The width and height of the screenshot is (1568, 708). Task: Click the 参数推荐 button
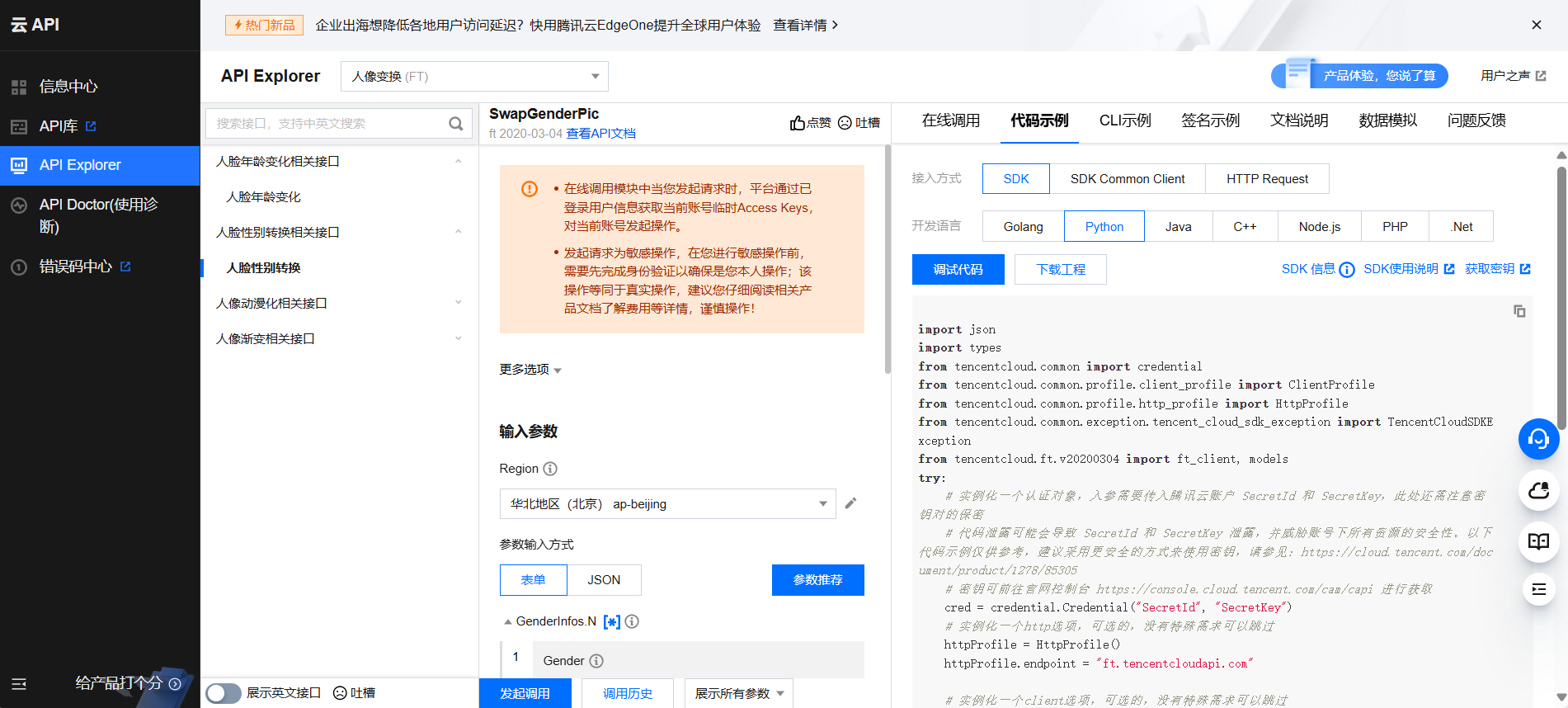pos(818,580)
